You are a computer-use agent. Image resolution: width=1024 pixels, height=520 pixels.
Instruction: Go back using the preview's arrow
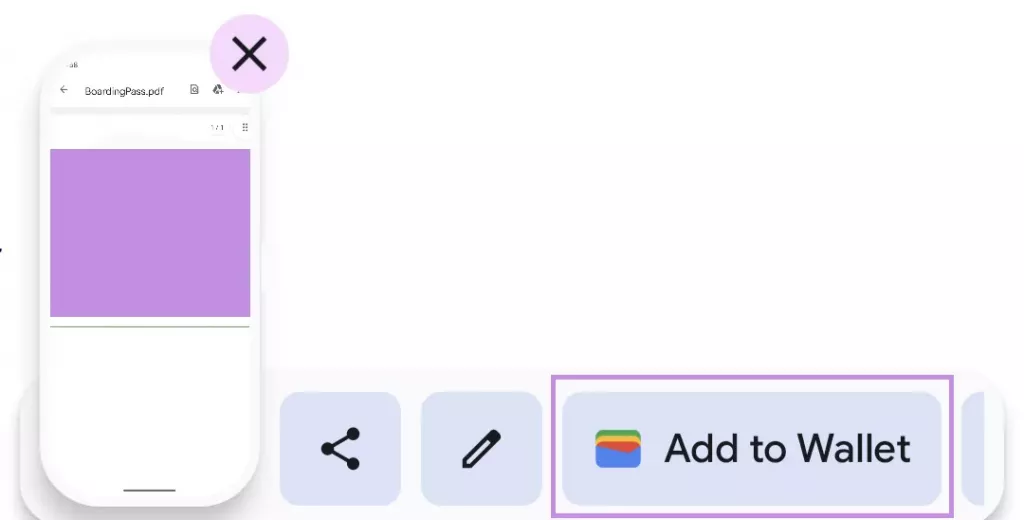click(x=63, y=89)
